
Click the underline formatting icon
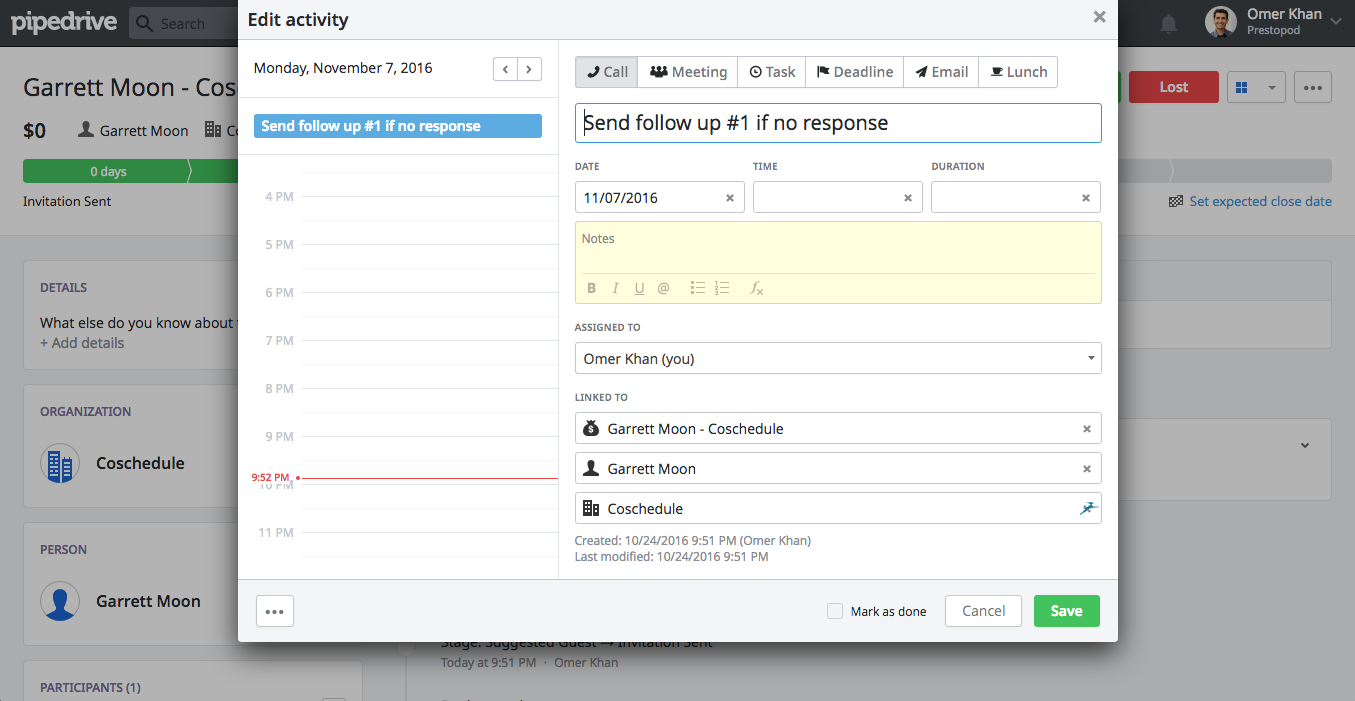pos(639,288)
